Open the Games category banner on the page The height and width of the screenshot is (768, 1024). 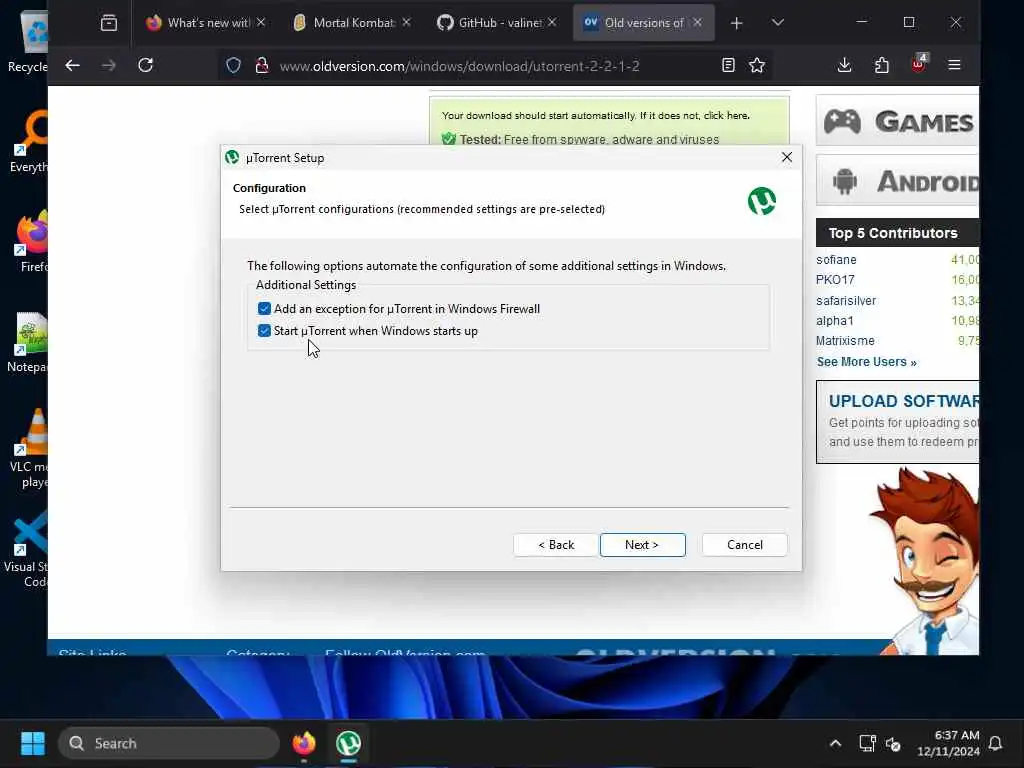897,121
